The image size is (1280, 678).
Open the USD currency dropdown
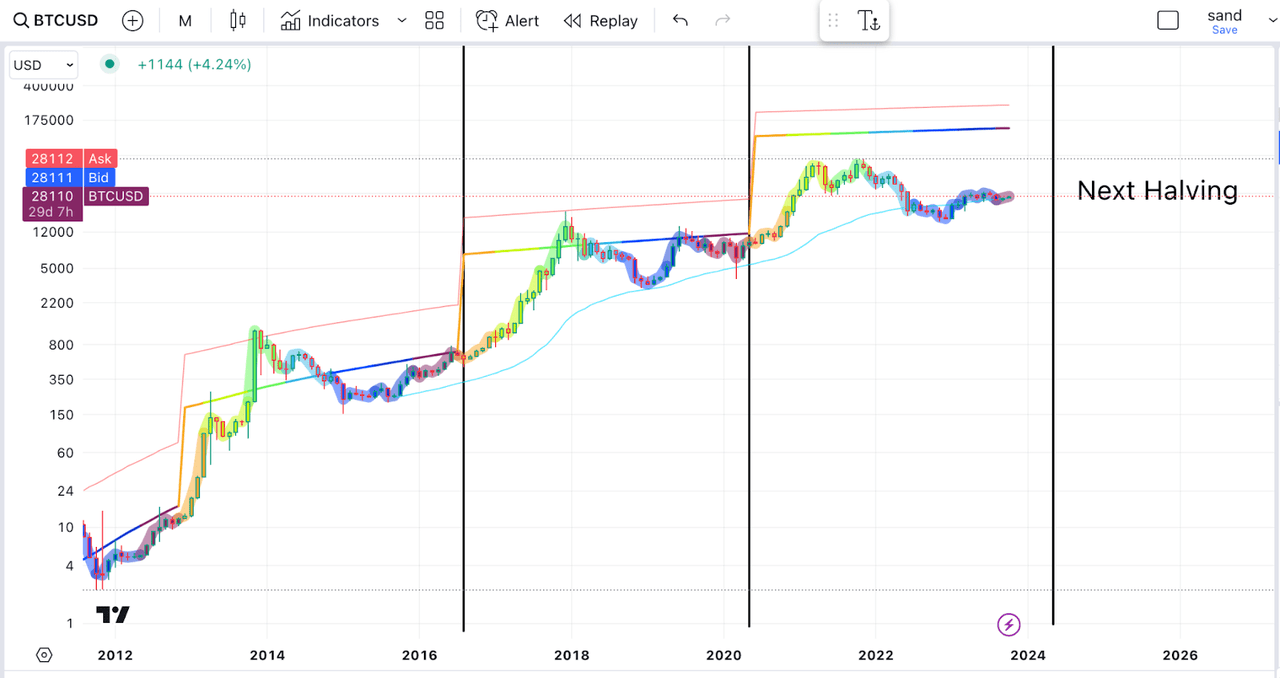pos(44,65)
